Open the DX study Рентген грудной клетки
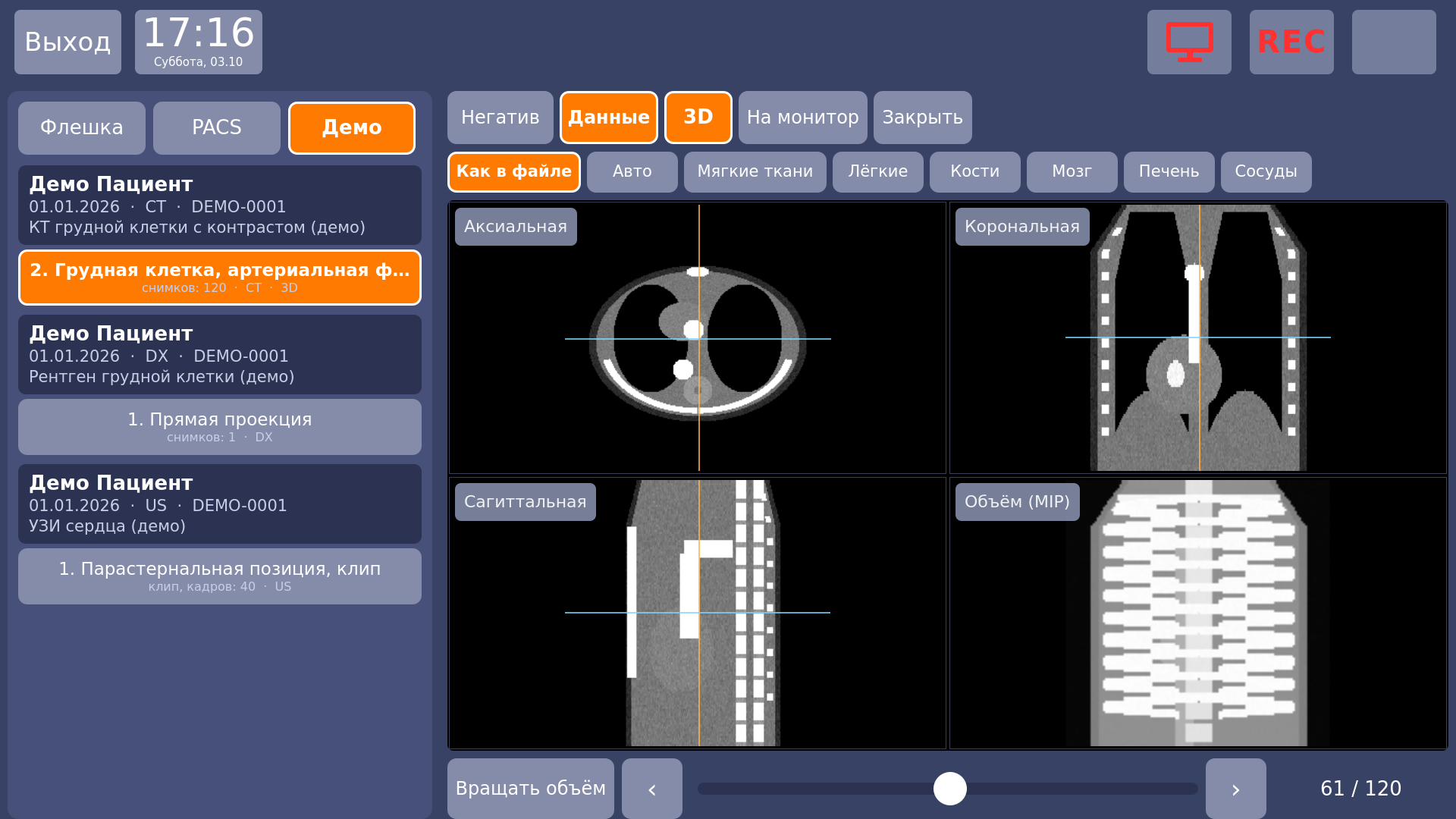Screen dimensions: 1456x819 (220, 355)
